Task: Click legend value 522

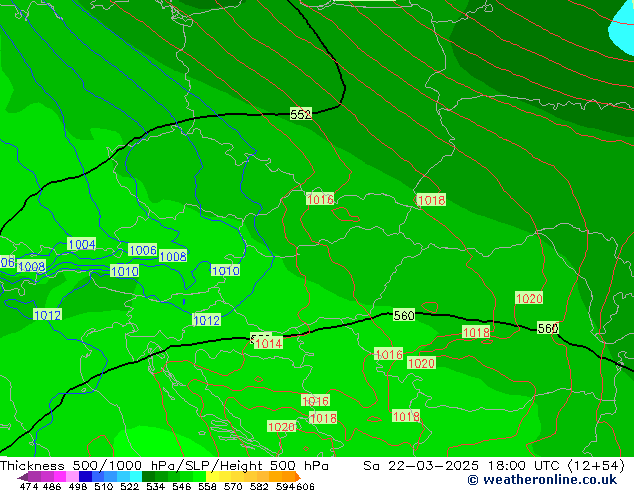Action: 129,486
